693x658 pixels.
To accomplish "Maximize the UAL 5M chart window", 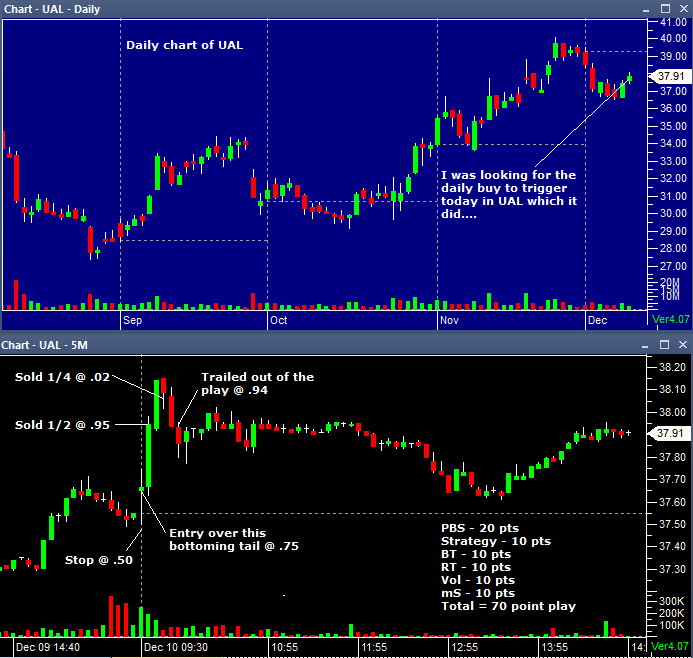I will tap(664, 344).
